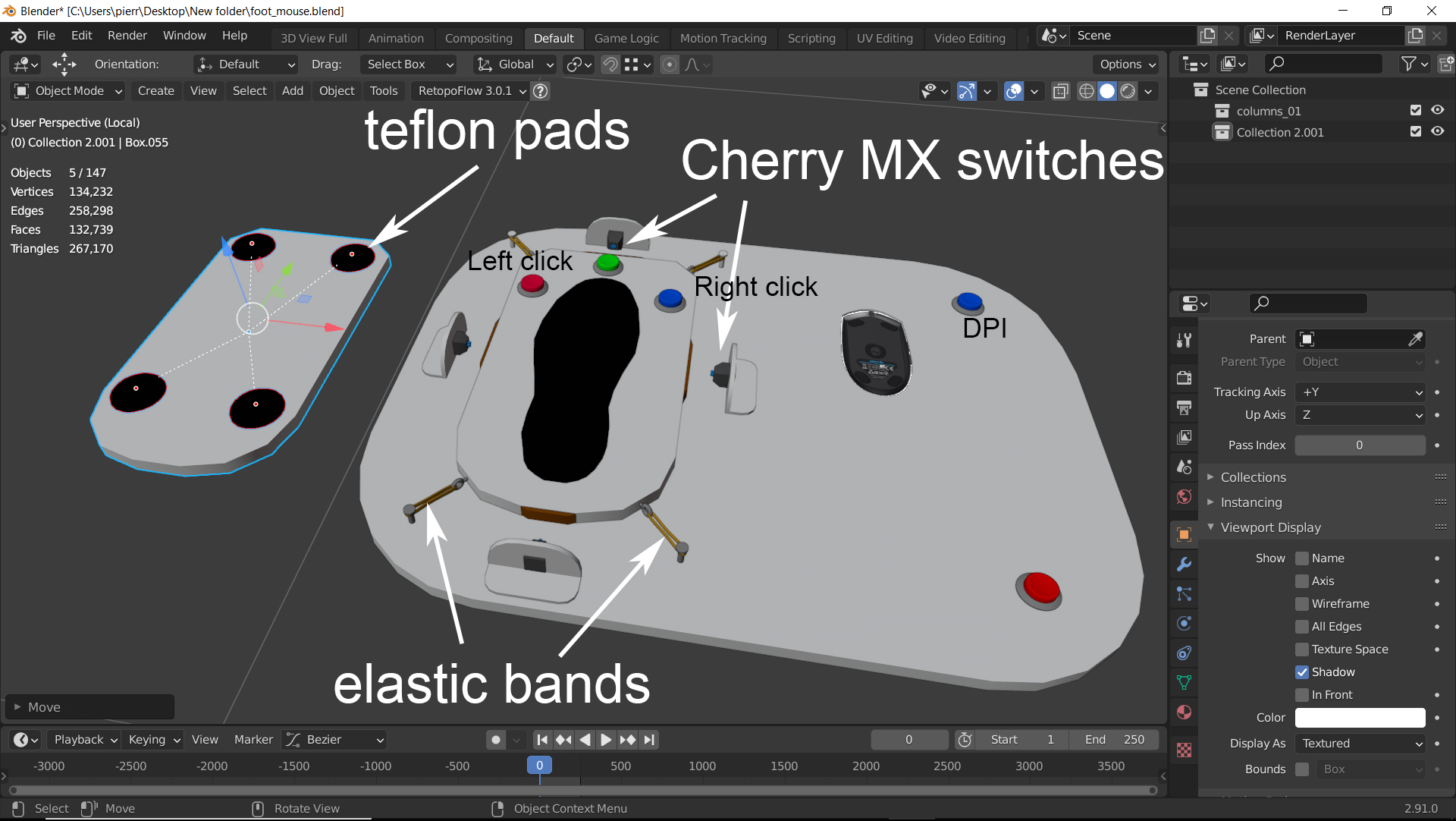The width and height of the screenshot is (1456, 821).
Task: Click the Move tool icon in header
Action: (64, 64)
